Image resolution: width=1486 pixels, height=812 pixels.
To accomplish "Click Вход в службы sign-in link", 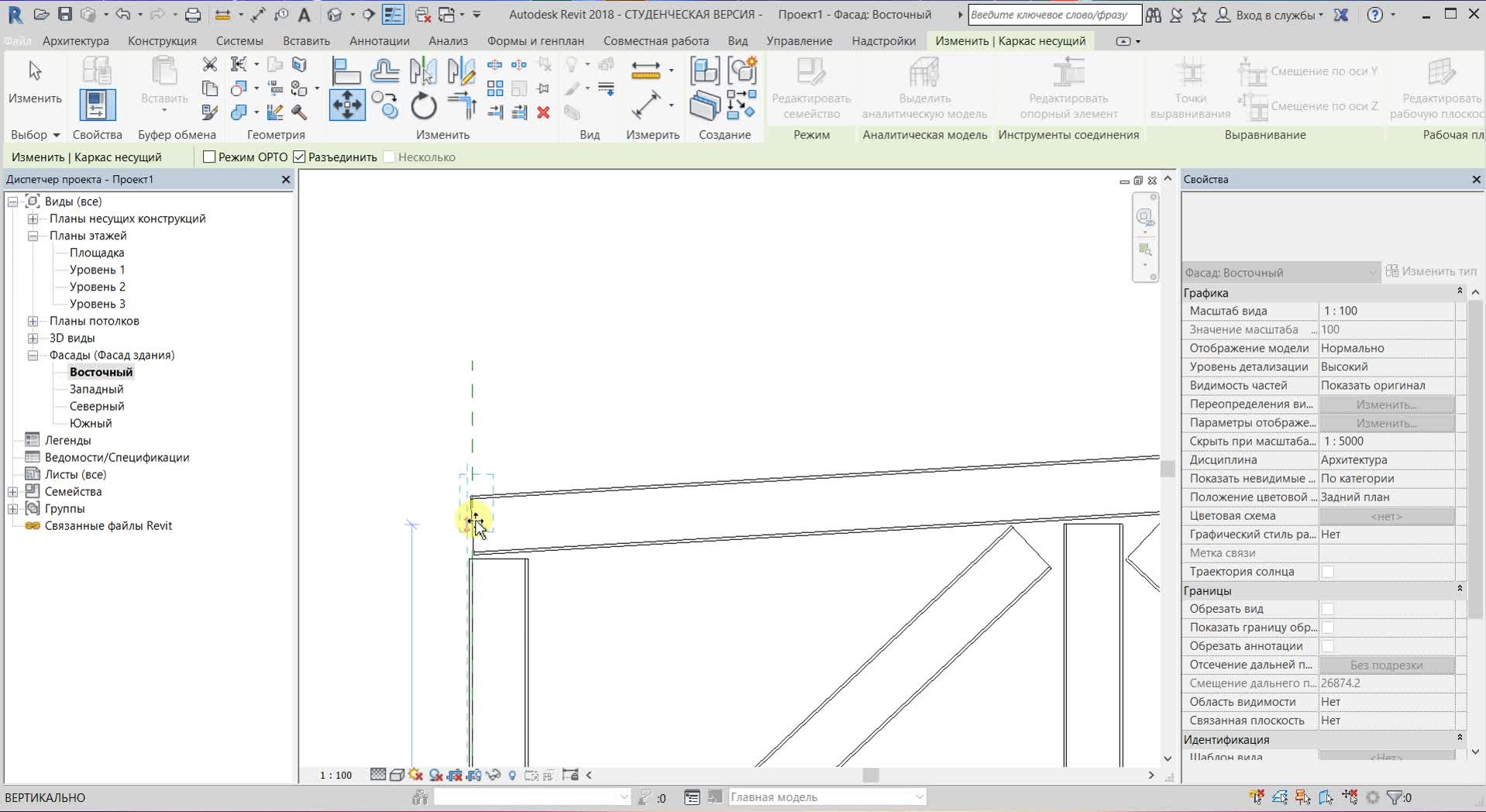I will pyautogui.click(x=1275, y=15).
